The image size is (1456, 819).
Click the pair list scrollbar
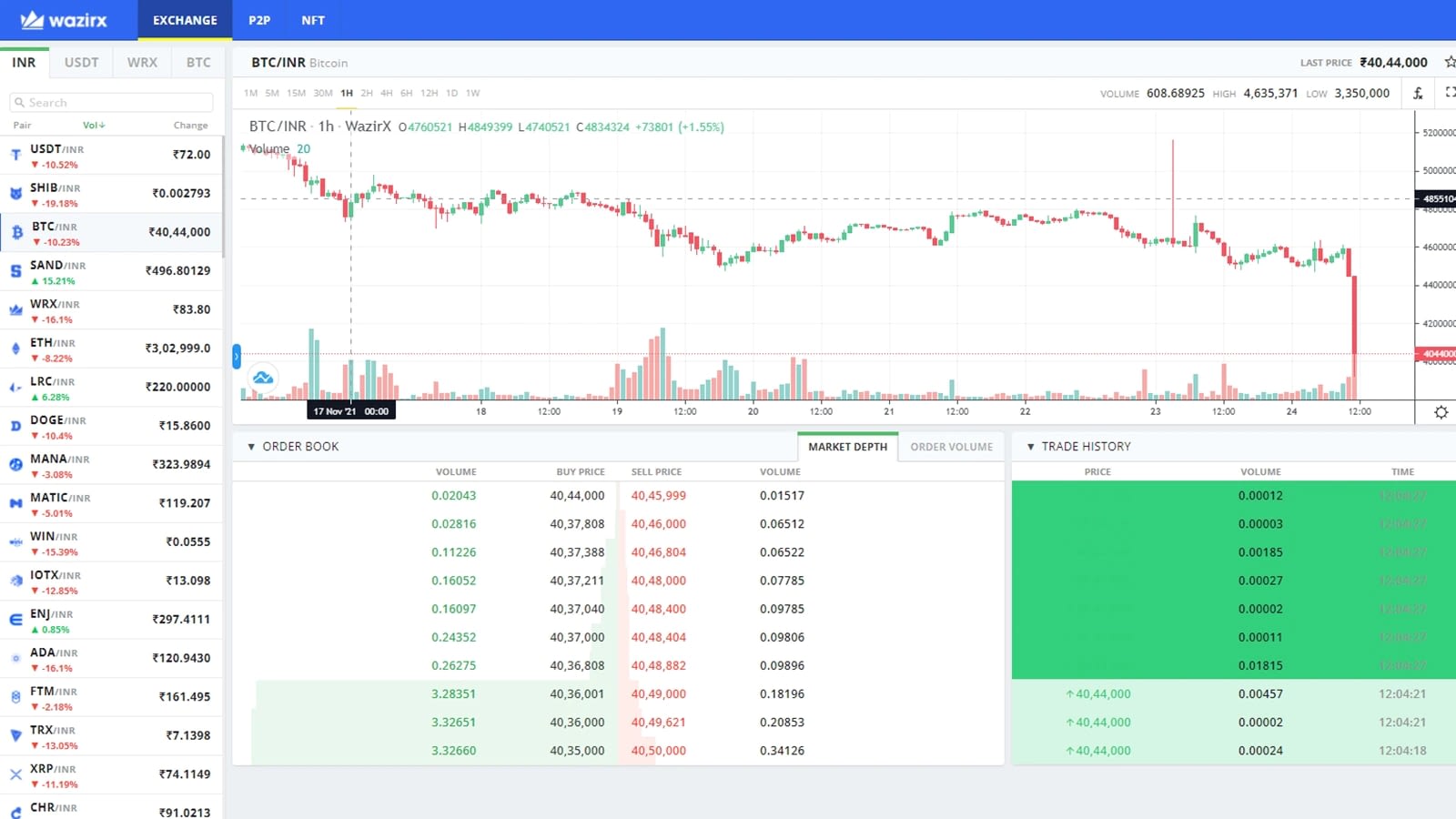click(222, 197)
